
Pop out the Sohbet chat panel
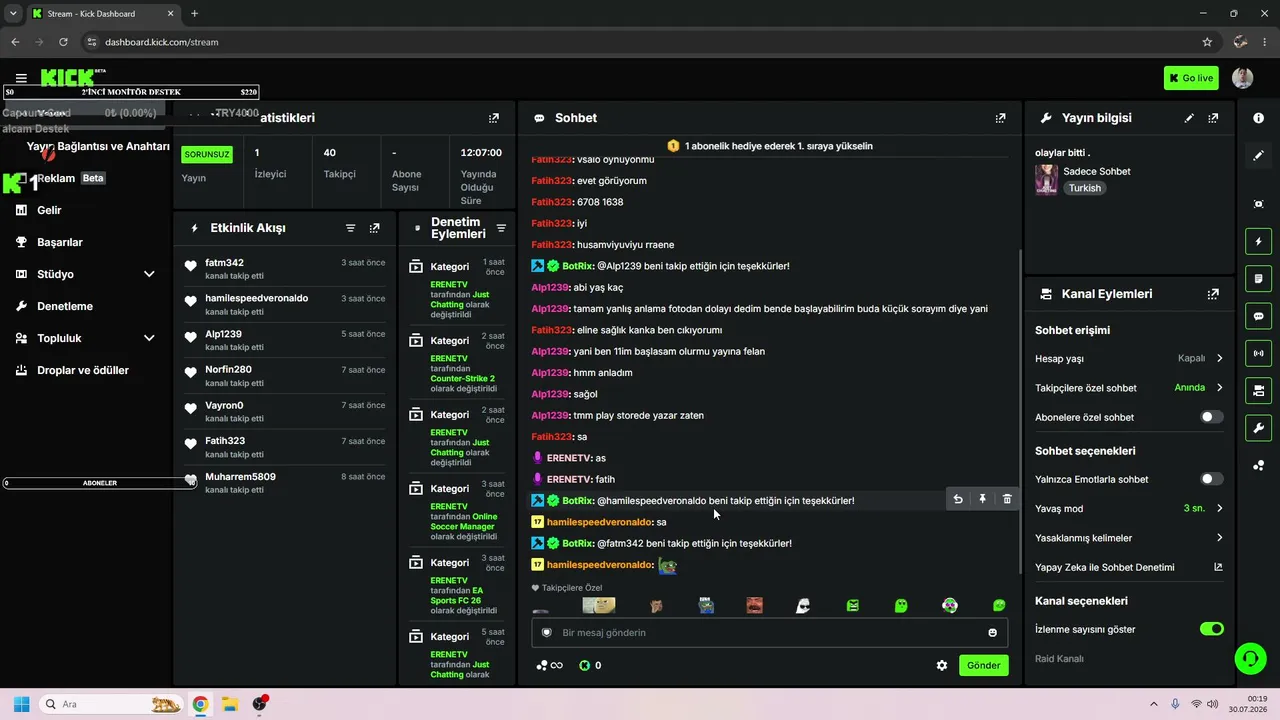(1000, 118)
